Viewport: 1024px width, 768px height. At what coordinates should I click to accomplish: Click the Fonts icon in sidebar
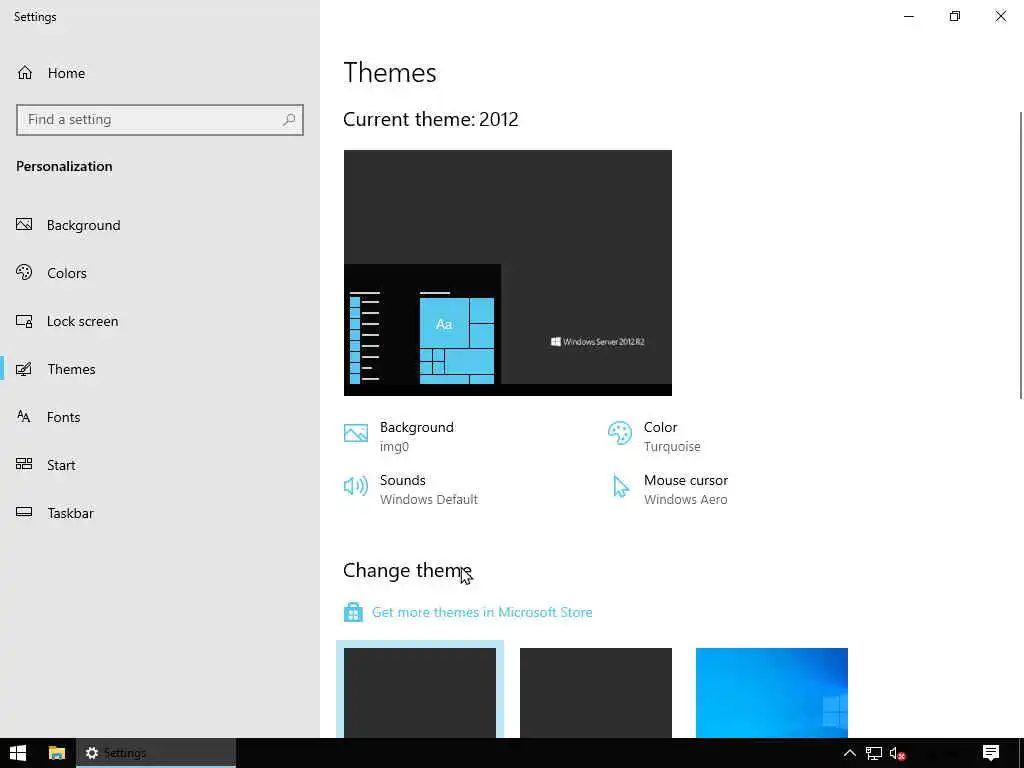click(x=24, y=417)
